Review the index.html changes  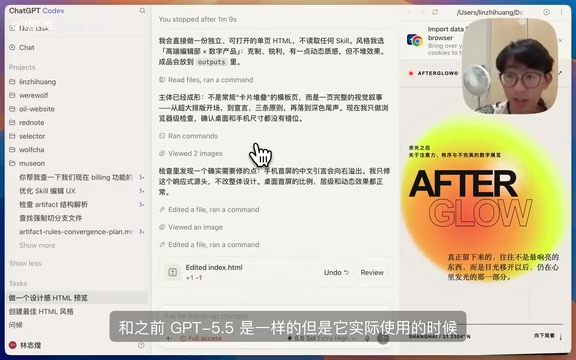[372, 273]
